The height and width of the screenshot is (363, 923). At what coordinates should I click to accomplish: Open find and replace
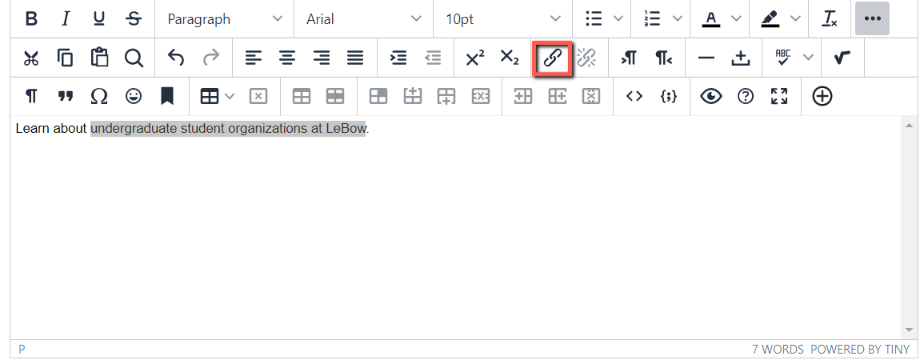pyautogui.click(x=134, y=58)
